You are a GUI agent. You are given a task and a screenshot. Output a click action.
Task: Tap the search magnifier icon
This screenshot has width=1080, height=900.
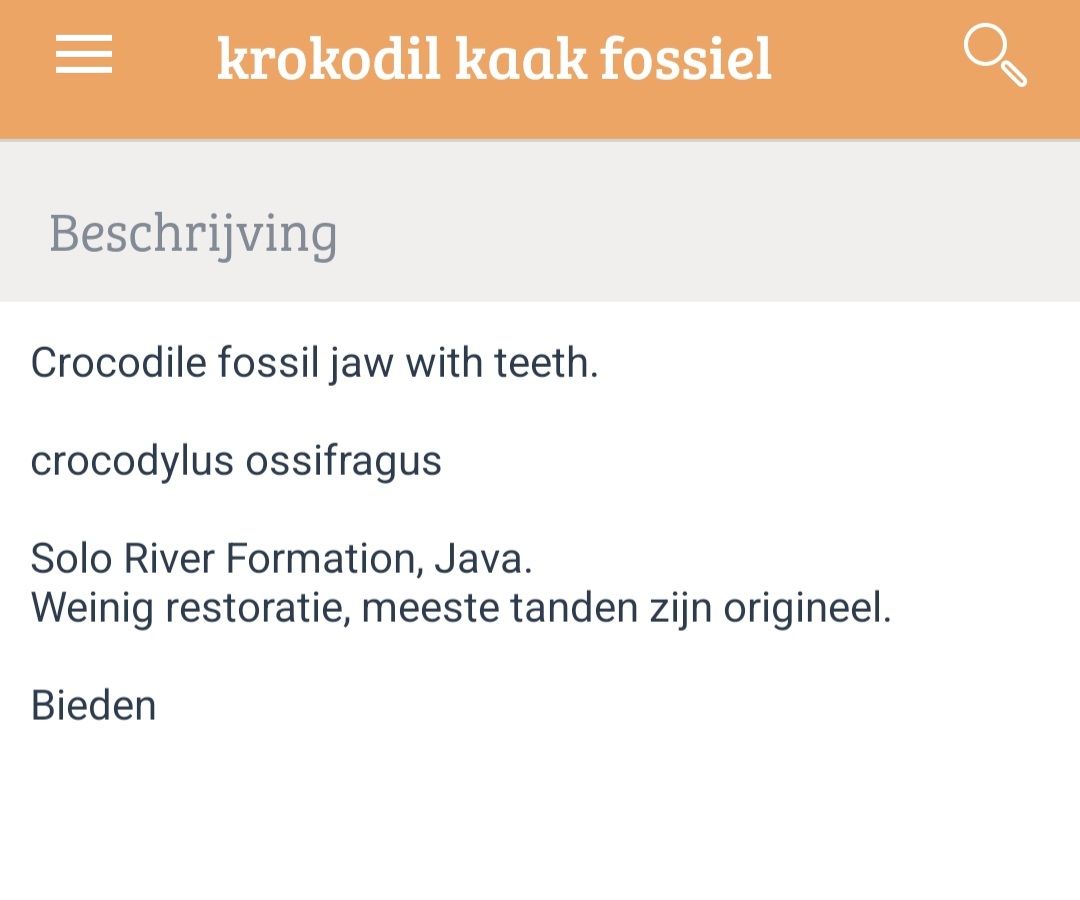pos(995,56)
